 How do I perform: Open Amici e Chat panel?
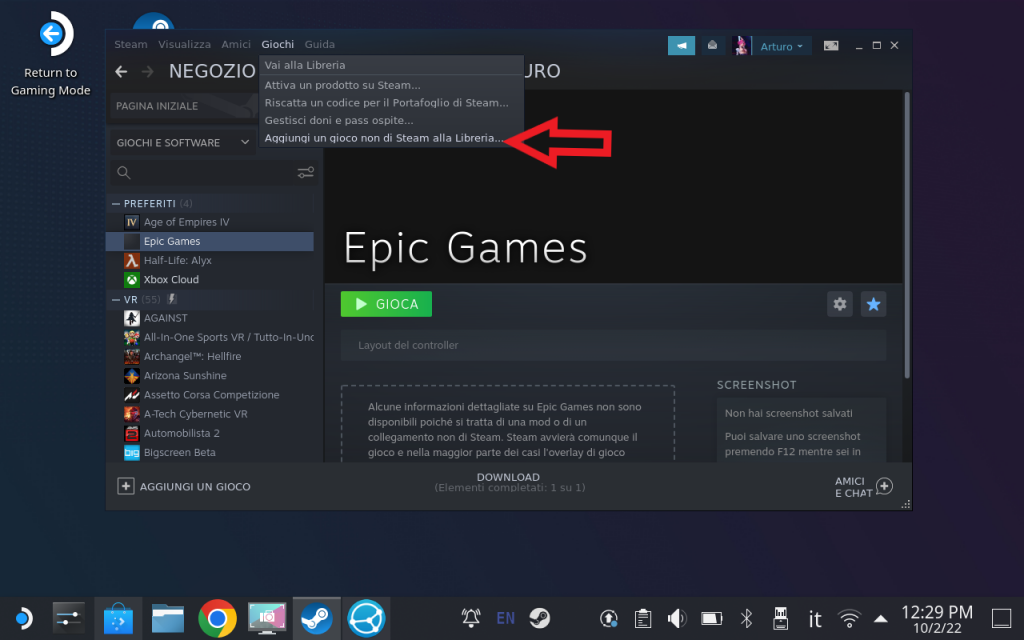[863, 487]
